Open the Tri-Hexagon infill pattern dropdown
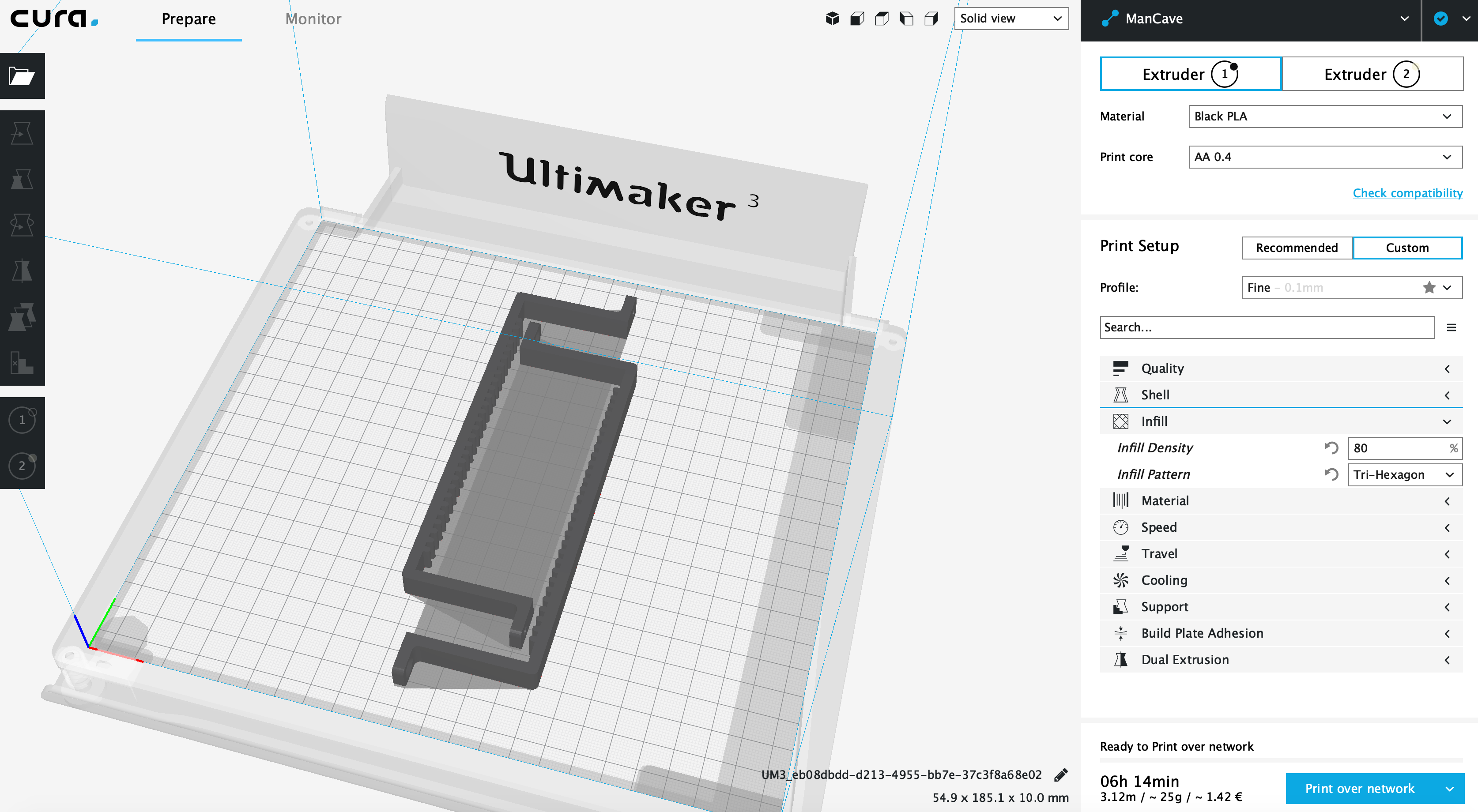 (x=1405, y=474)
